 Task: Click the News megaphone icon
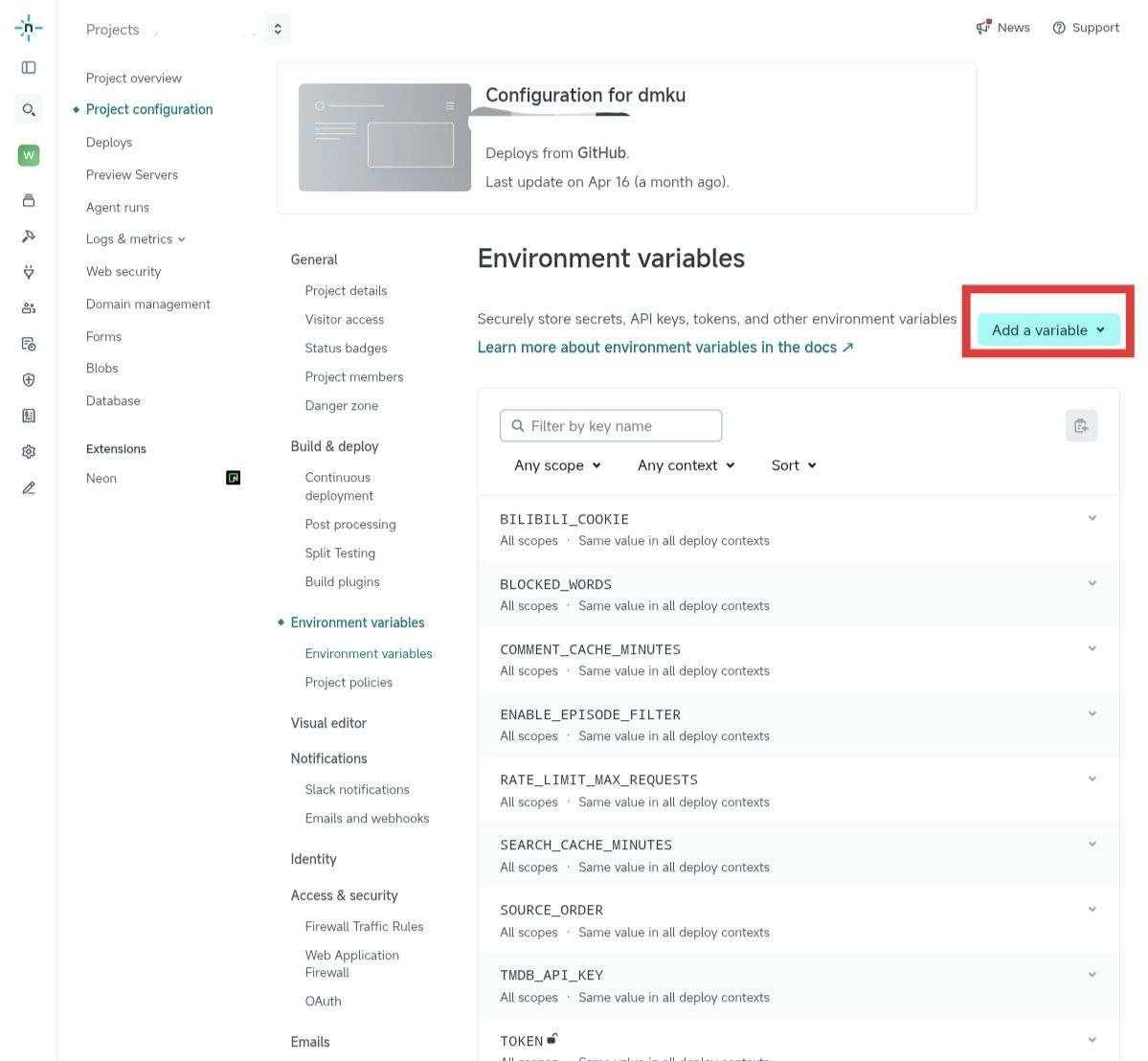[983, 27]
